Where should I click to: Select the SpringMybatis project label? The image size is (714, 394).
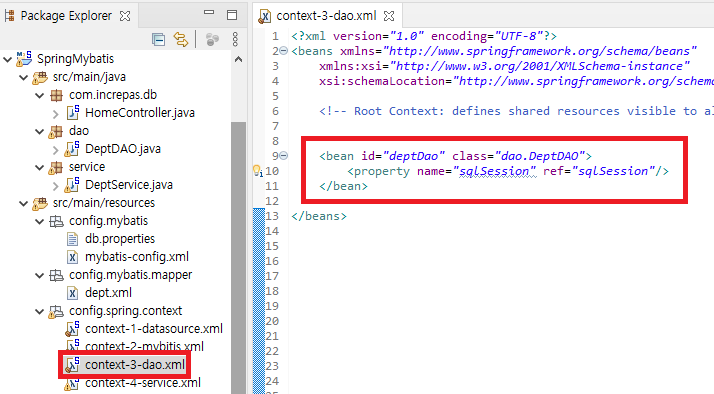[x=76, y=59]
